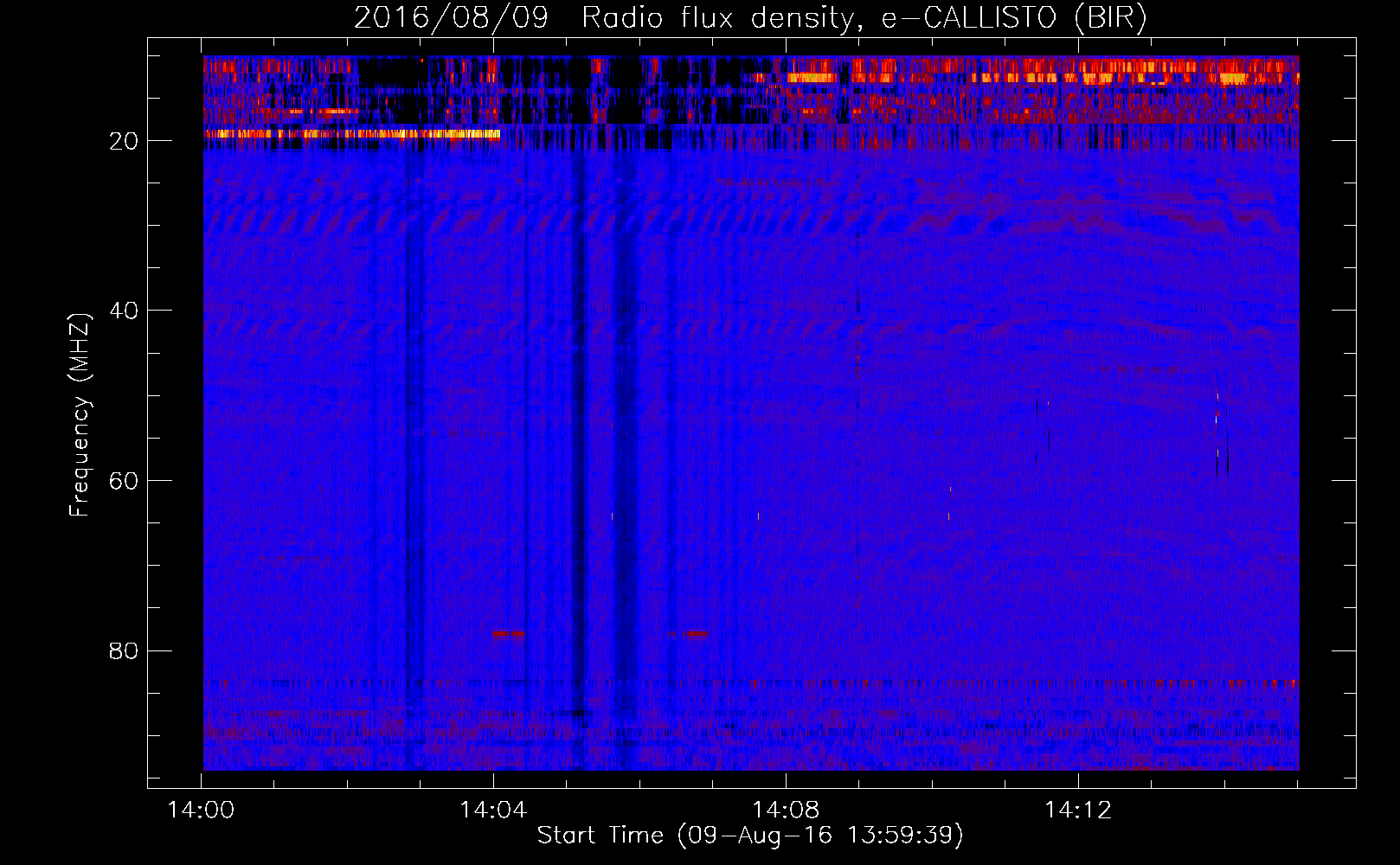The height and width of the screenshot is (865, 1400).
Task: Click the "20" frequency tick label
Action: [x=124, y=141]
